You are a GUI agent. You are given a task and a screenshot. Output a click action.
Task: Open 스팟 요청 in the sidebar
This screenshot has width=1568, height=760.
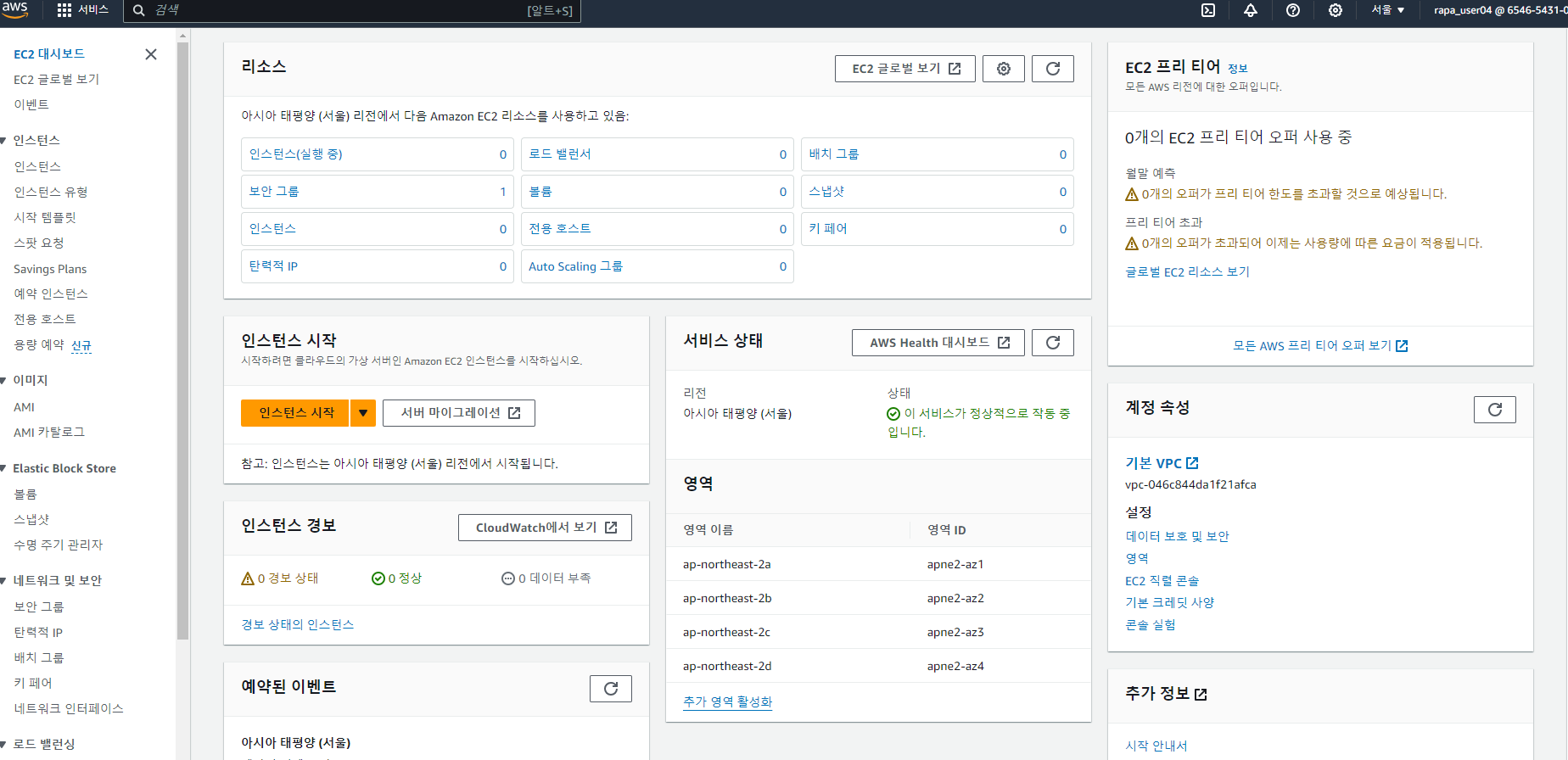coord(39,243)
